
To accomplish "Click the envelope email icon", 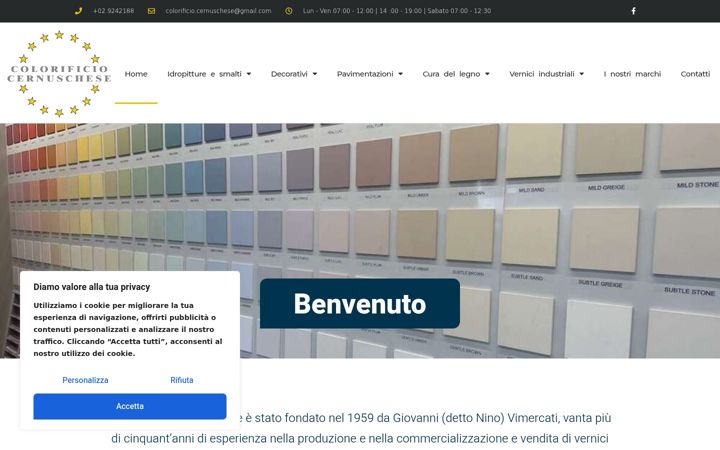I will point(152,11).
